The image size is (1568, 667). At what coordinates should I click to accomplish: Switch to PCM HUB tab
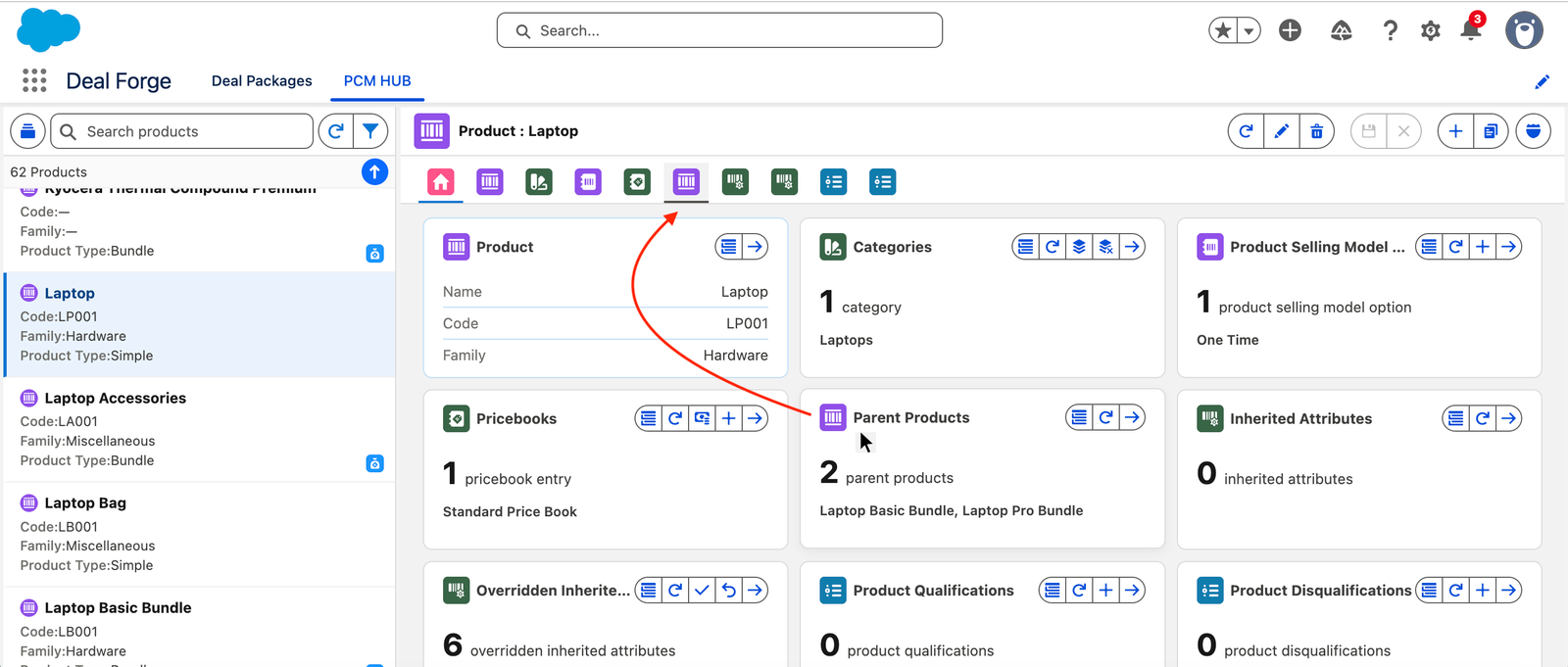tap(377, 80)
